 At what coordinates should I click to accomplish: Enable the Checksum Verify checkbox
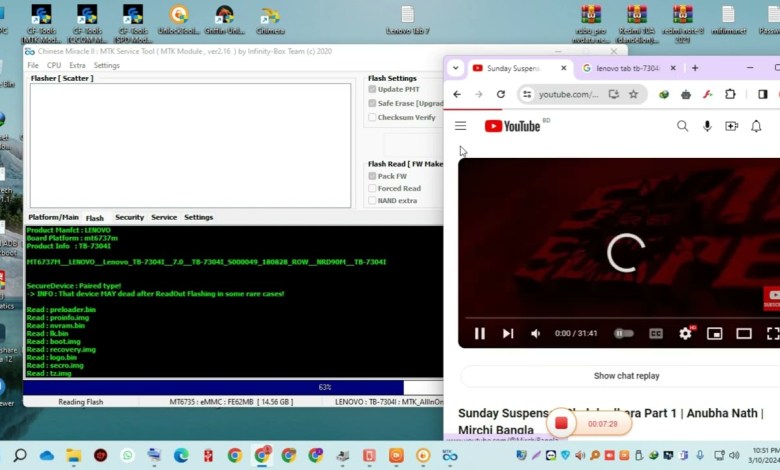373,117
